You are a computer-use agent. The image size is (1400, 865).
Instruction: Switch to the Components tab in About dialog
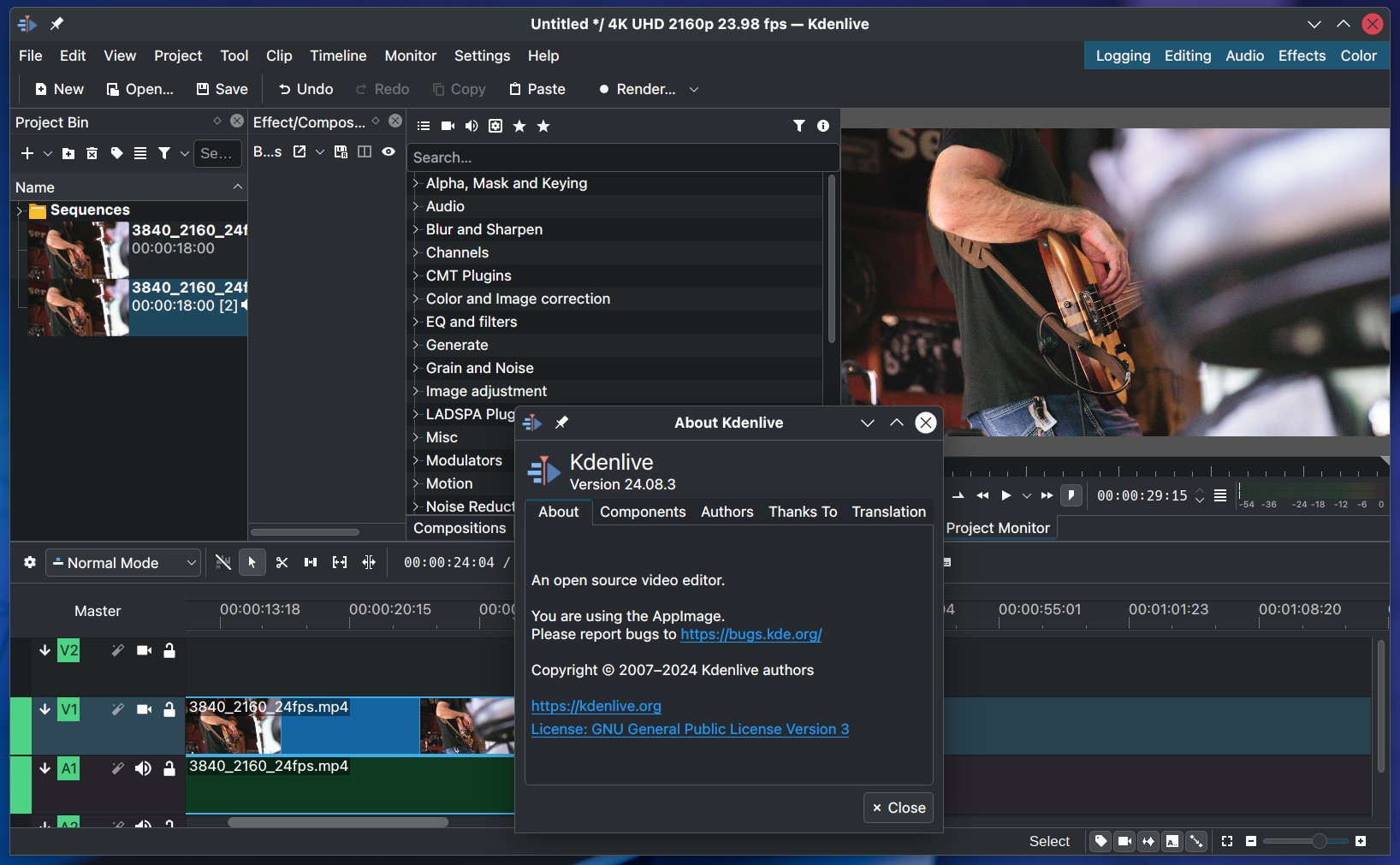[643, 512]
